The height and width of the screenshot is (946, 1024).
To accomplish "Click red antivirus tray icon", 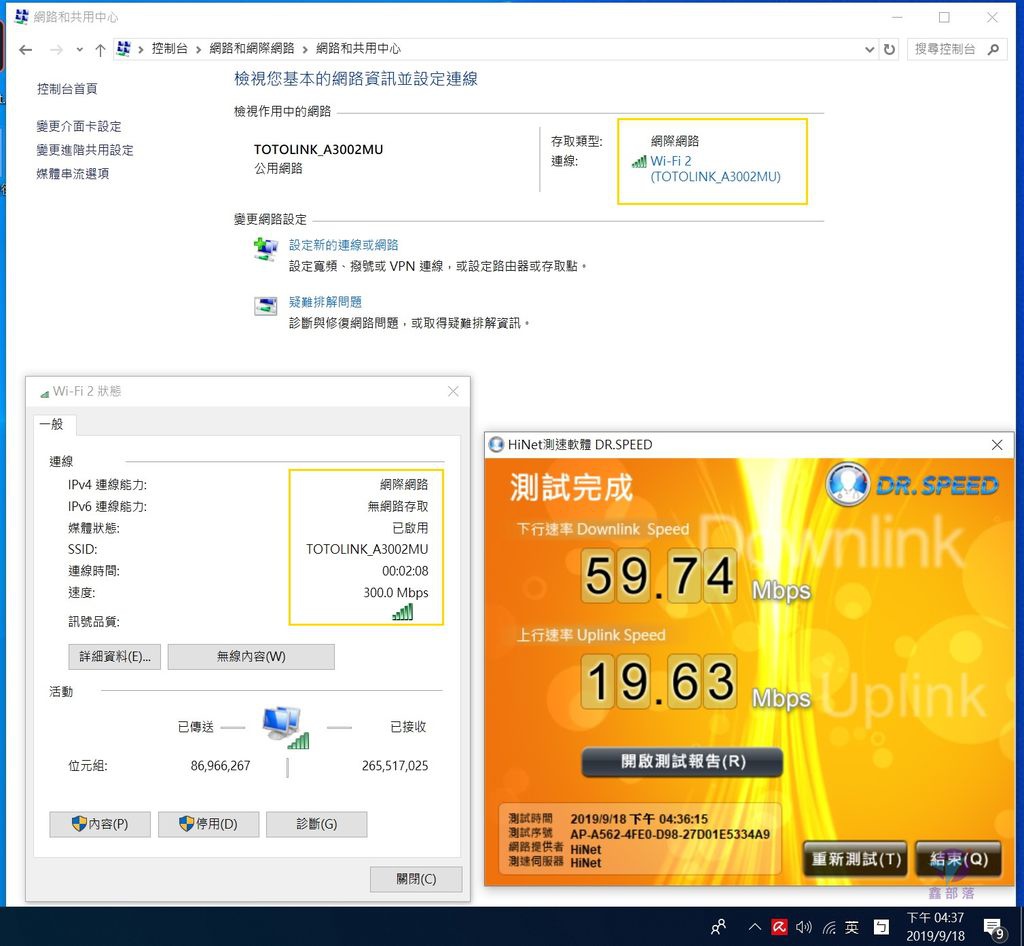I will [779, 926].
